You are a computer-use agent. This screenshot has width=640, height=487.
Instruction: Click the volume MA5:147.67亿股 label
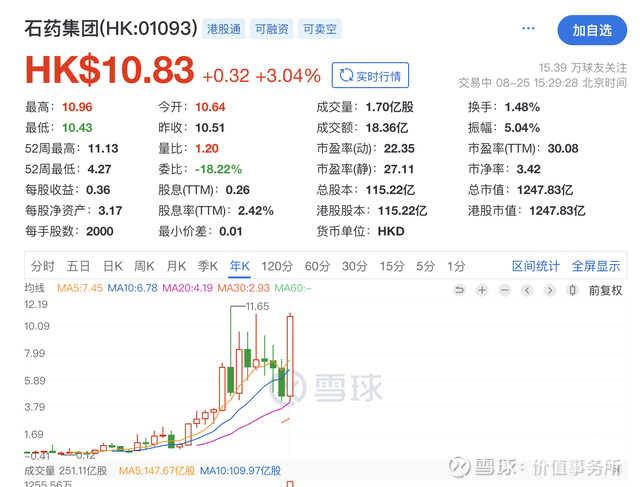click(x=157, y=471)
